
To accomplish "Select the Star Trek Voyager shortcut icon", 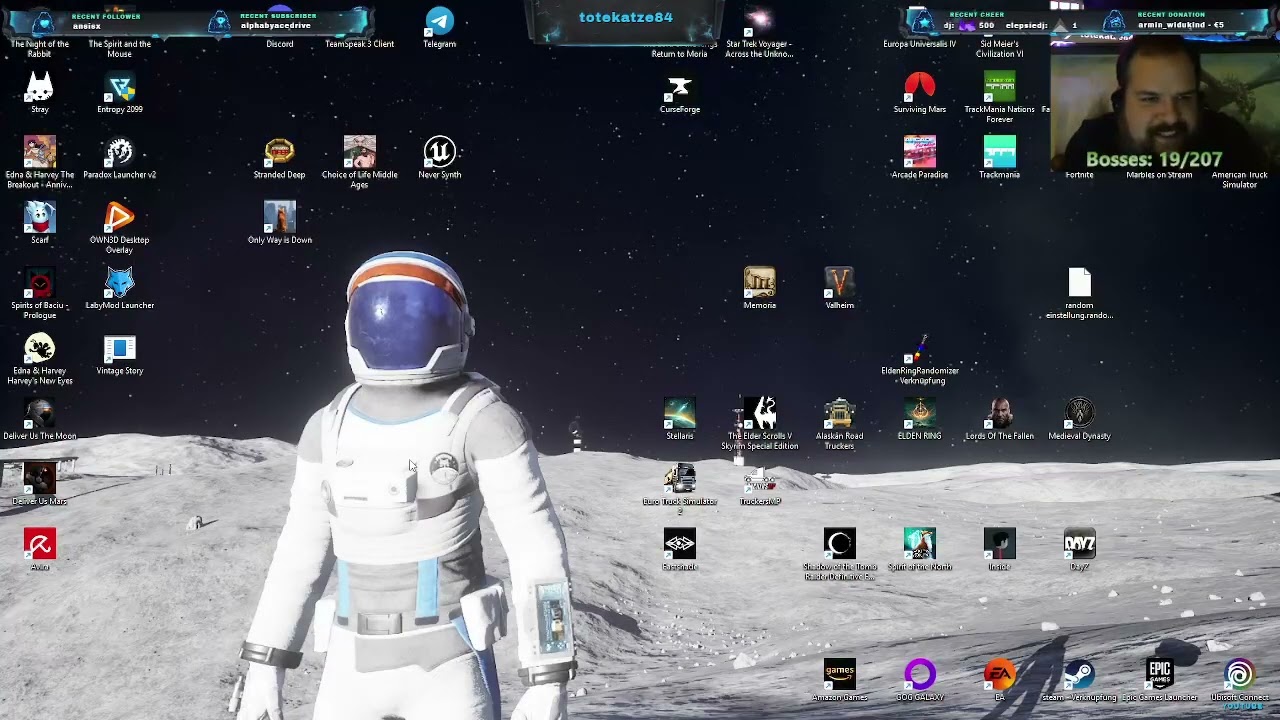I will point(760,22).
